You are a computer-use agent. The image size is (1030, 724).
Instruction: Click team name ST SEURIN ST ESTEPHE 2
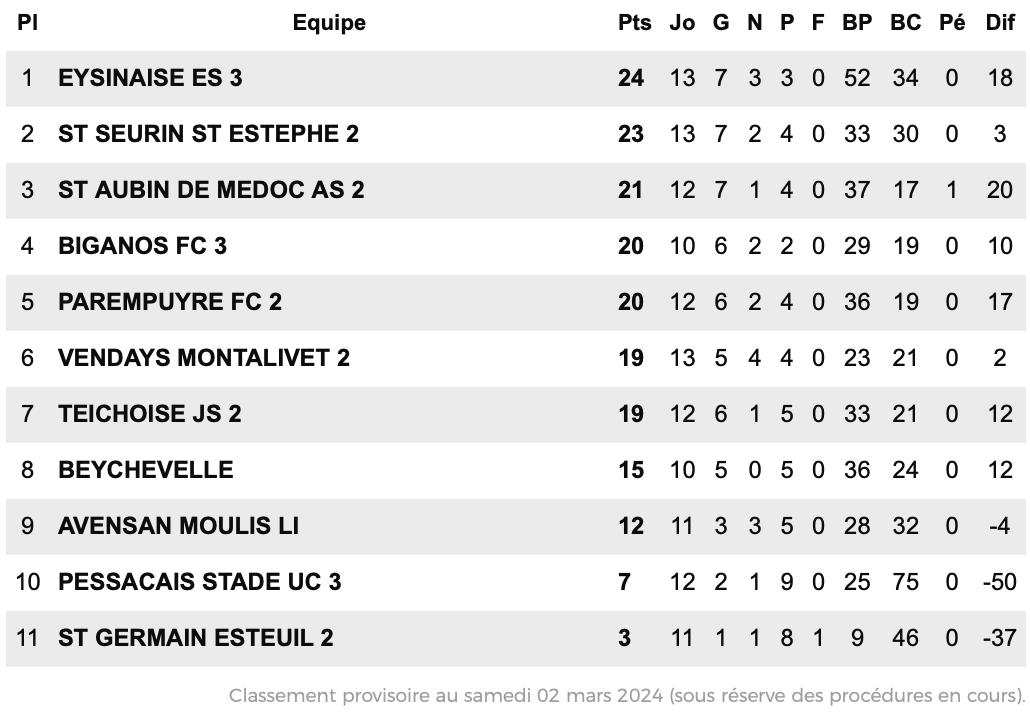point(208,134)
